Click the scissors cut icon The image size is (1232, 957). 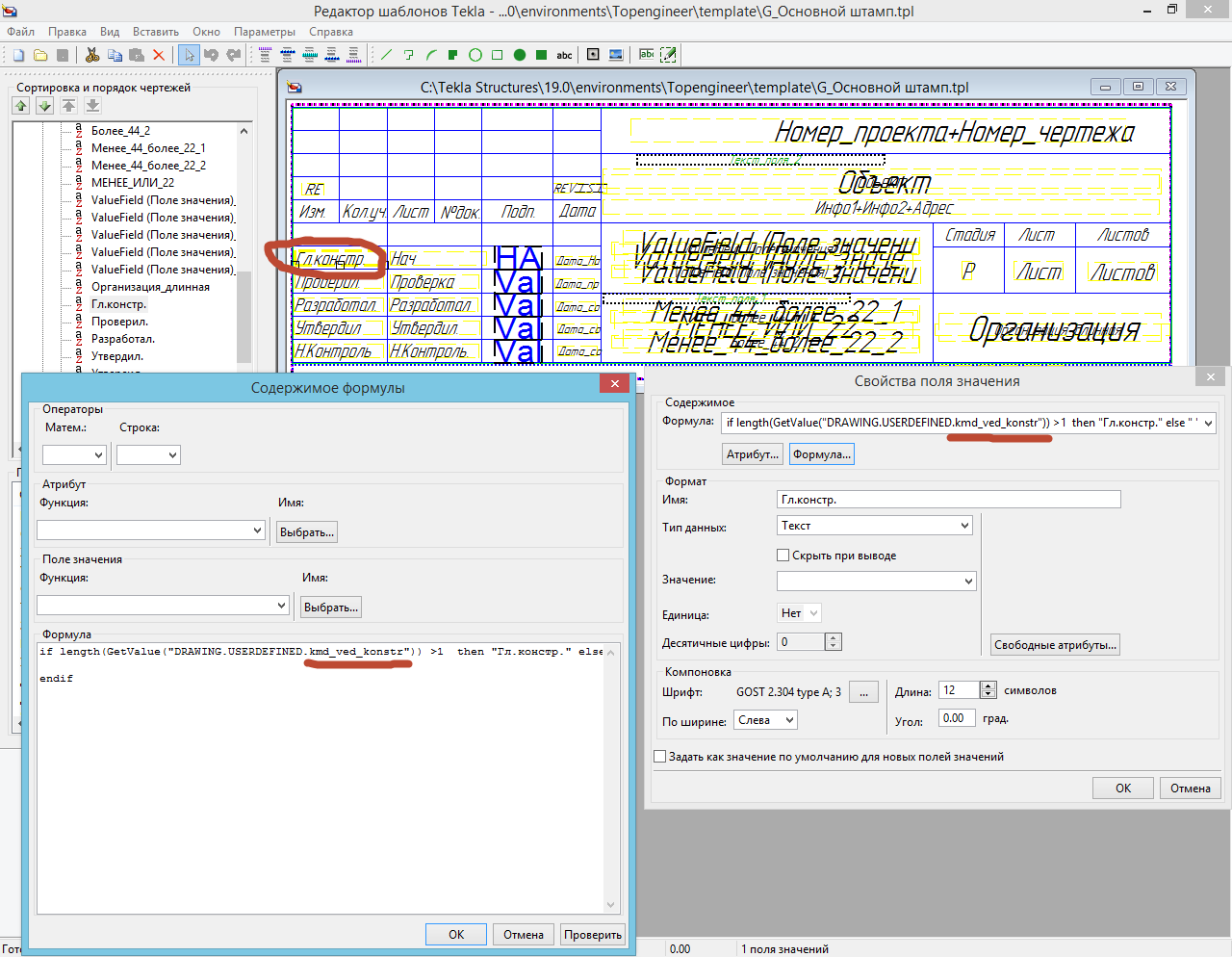point(92,55)
